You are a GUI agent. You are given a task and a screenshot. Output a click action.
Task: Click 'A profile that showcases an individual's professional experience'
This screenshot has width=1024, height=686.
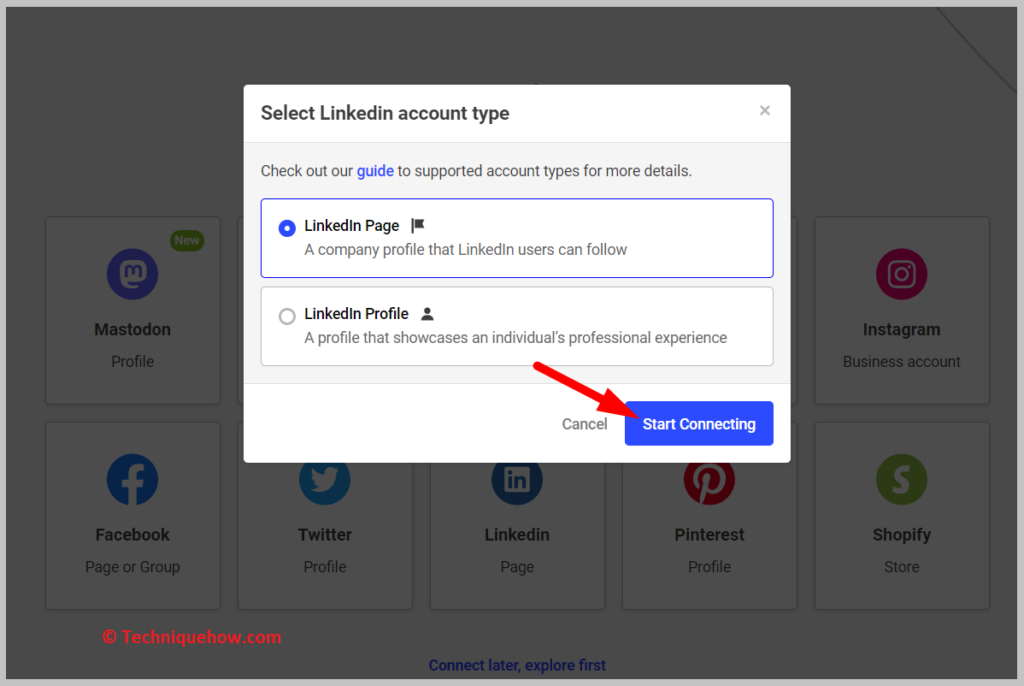pyautogui.click(x=515, y=338)
